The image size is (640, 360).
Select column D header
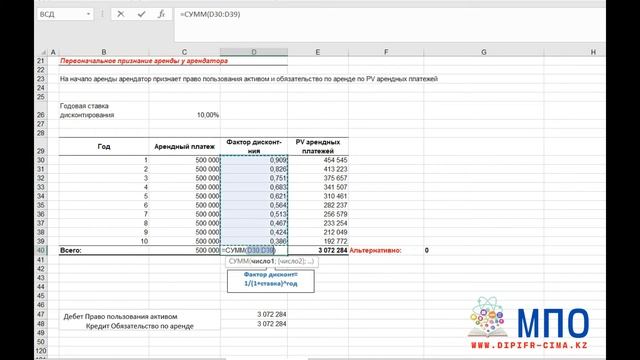click(x=254, y=52)
